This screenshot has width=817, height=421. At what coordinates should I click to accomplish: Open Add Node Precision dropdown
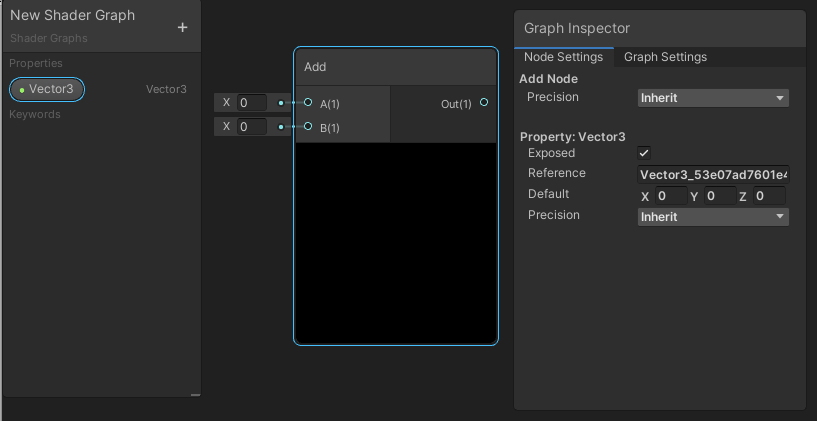coord(713,98)
